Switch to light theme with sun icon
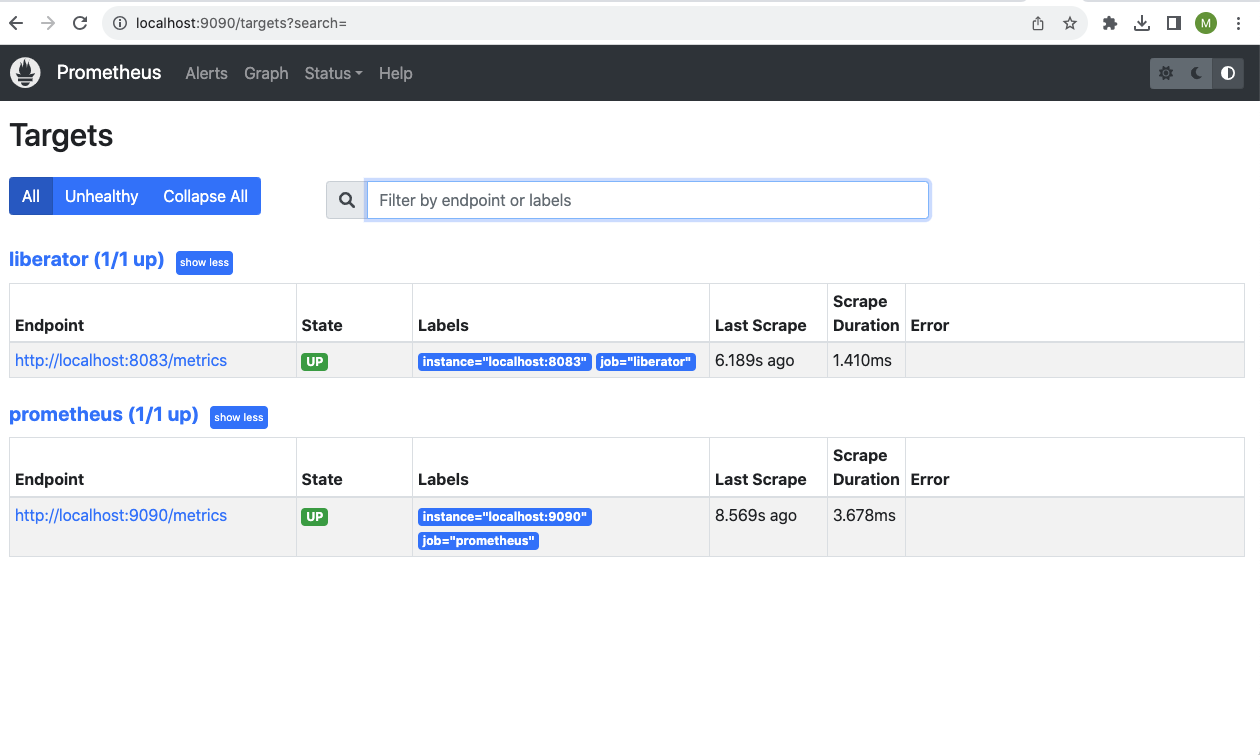The width and height of the screenshot is (1260, 755). click(x=1166, y=73)
